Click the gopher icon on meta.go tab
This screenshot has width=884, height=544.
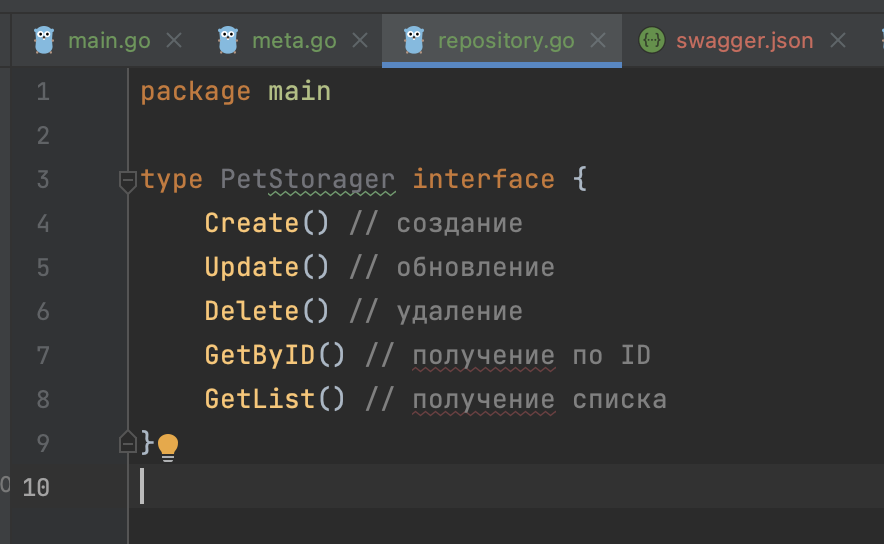click(228, 40)
